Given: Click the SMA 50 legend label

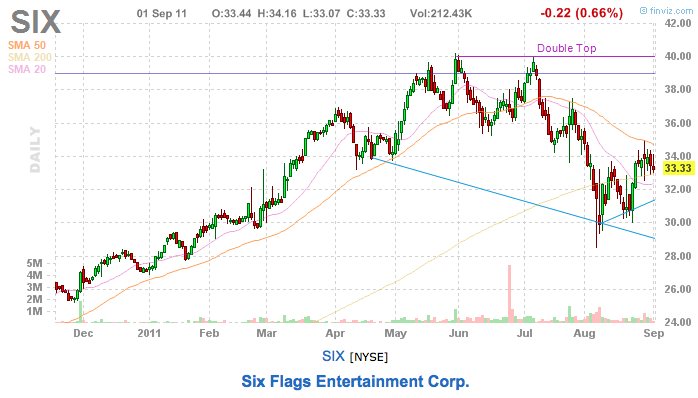Looking at the screenshot, I should 27,45.
